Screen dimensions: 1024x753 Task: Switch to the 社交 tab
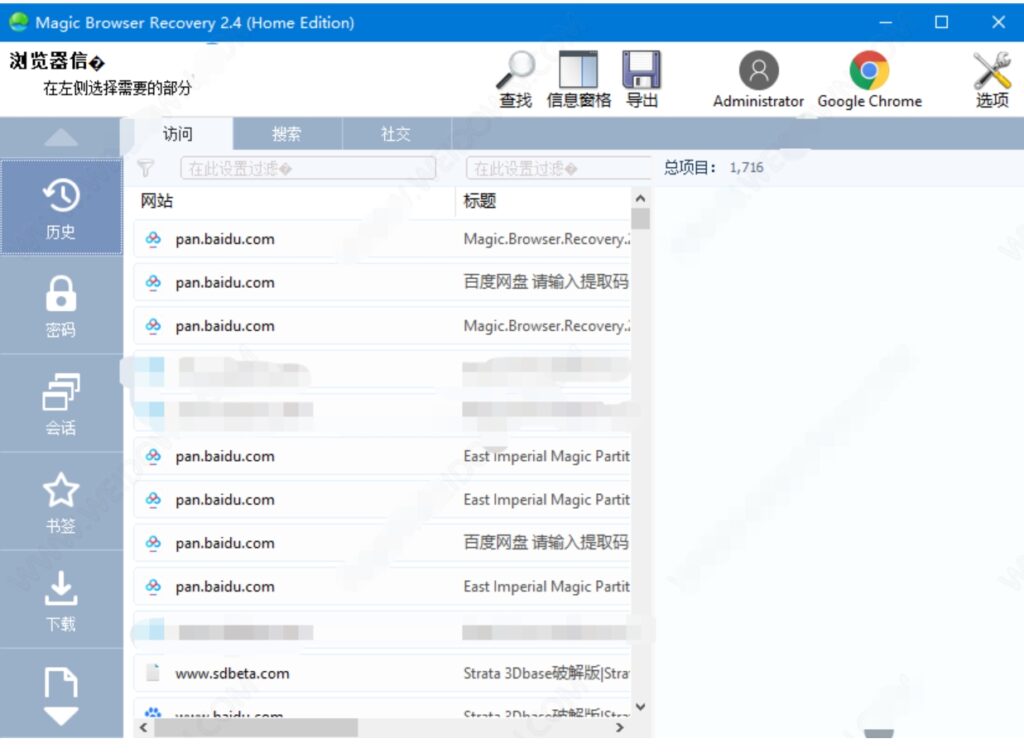396,134
